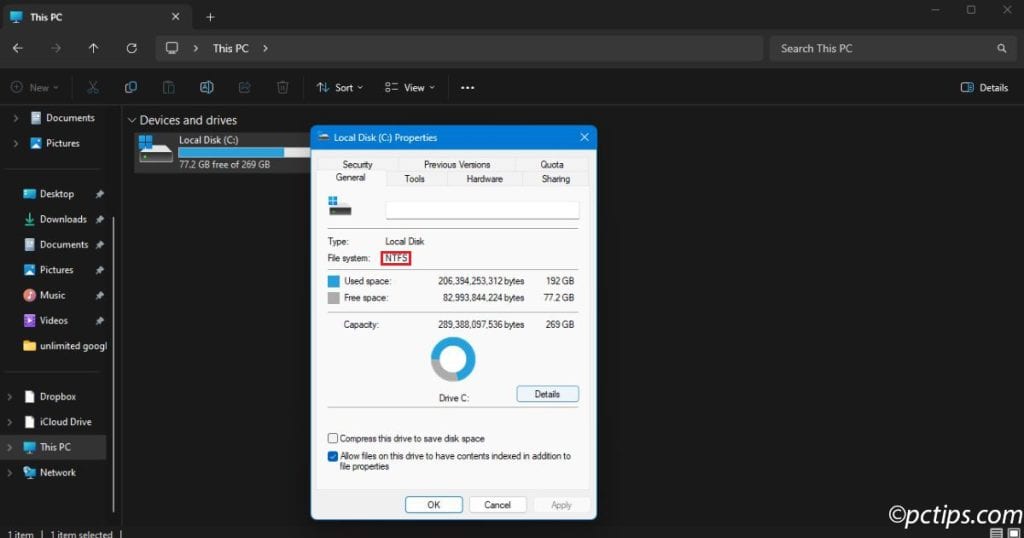Open Downloads in quick access
The image size is (1024, 538).
click(x=63, y=219)
